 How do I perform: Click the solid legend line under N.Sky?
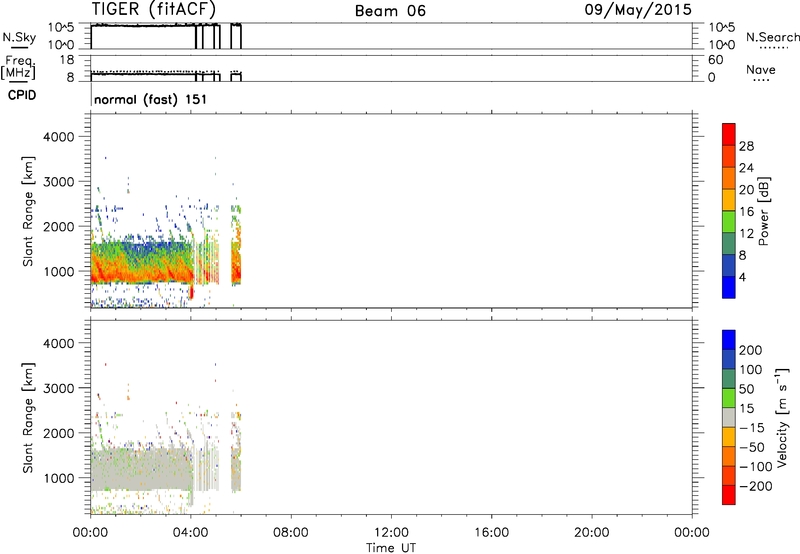pyautogui.click(x=19, y=47)
